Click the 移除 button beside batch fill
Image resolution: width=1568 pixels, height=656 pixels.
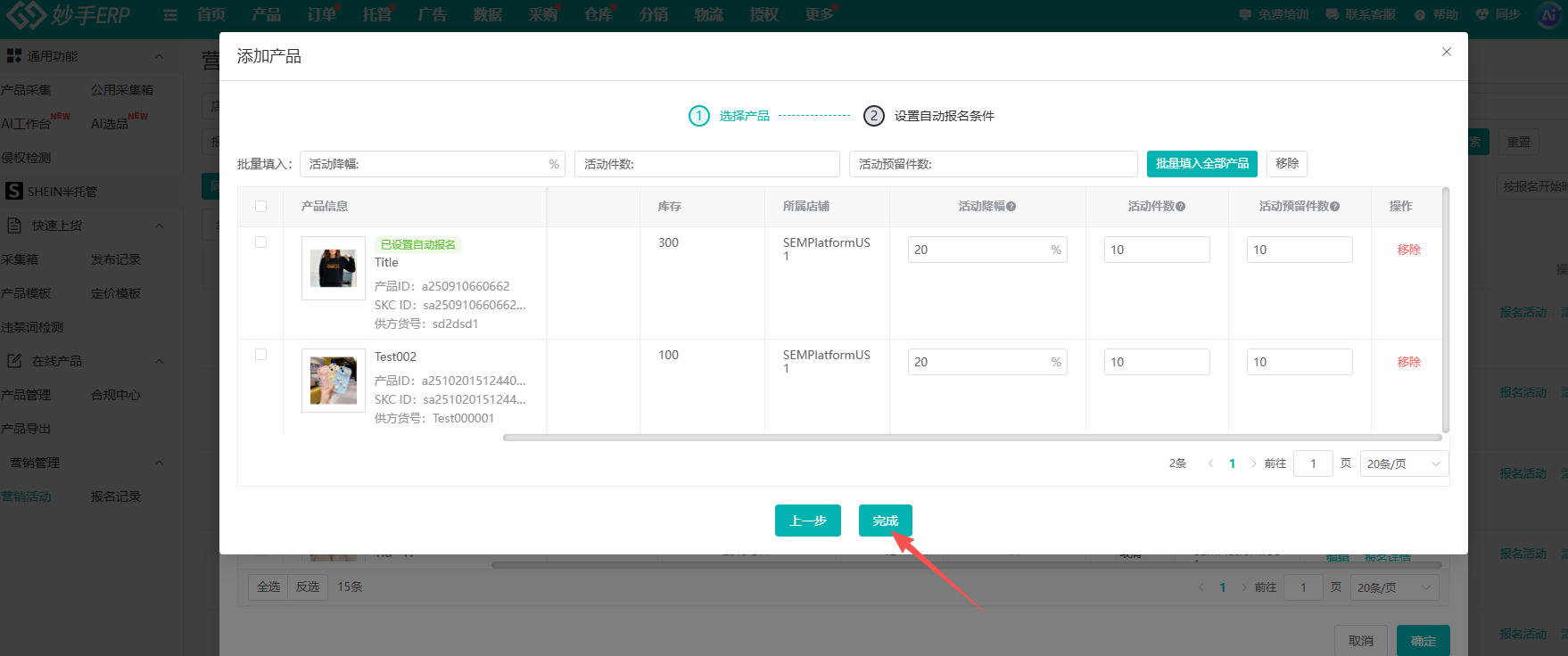tap(1286, 164)
